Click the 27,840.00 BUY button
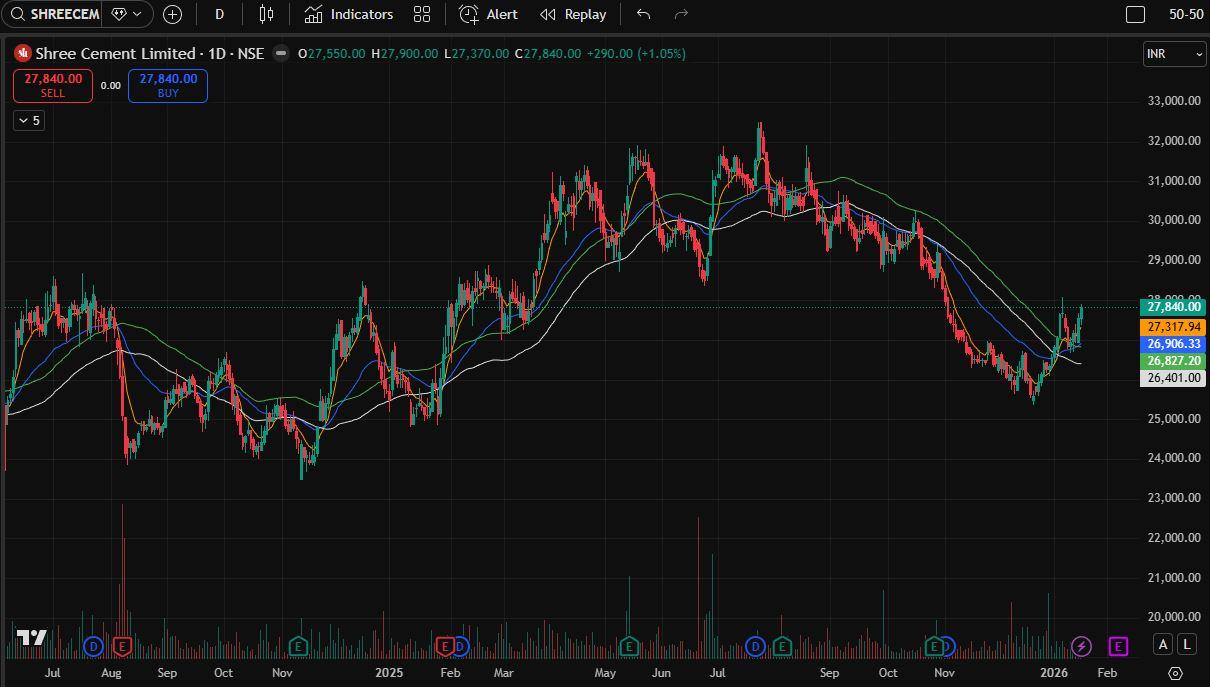 point(168,85)
